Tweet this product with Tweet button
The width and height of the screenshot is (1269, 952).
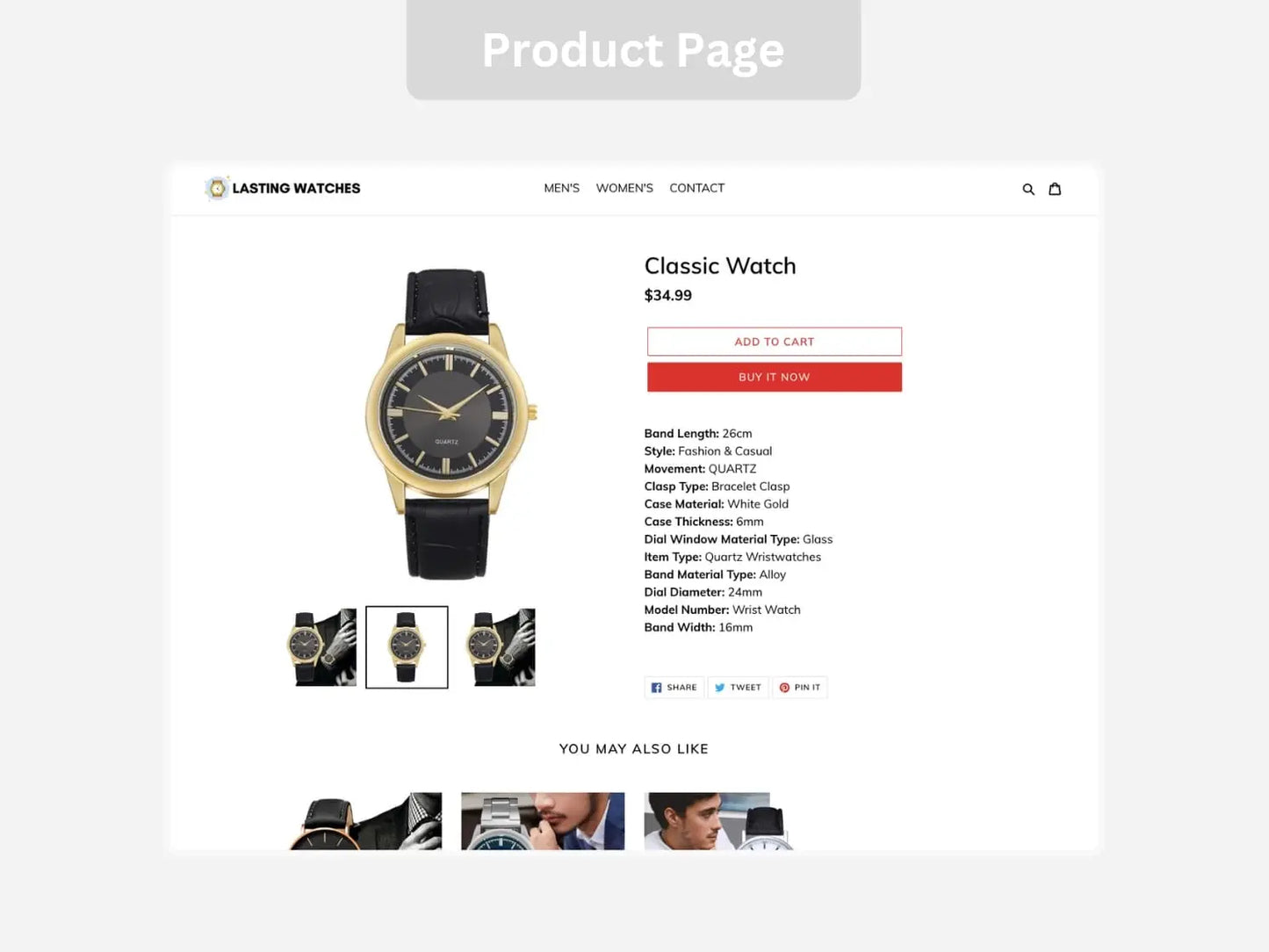click(x=738, y=688)
